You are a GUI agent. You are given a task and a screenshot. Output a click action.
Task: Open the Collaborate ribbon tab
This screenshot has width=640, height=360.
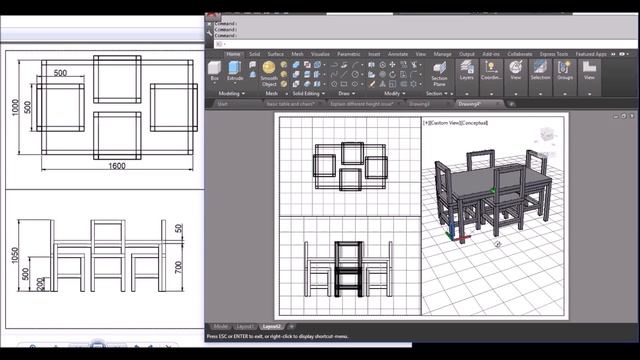point(520,54)
